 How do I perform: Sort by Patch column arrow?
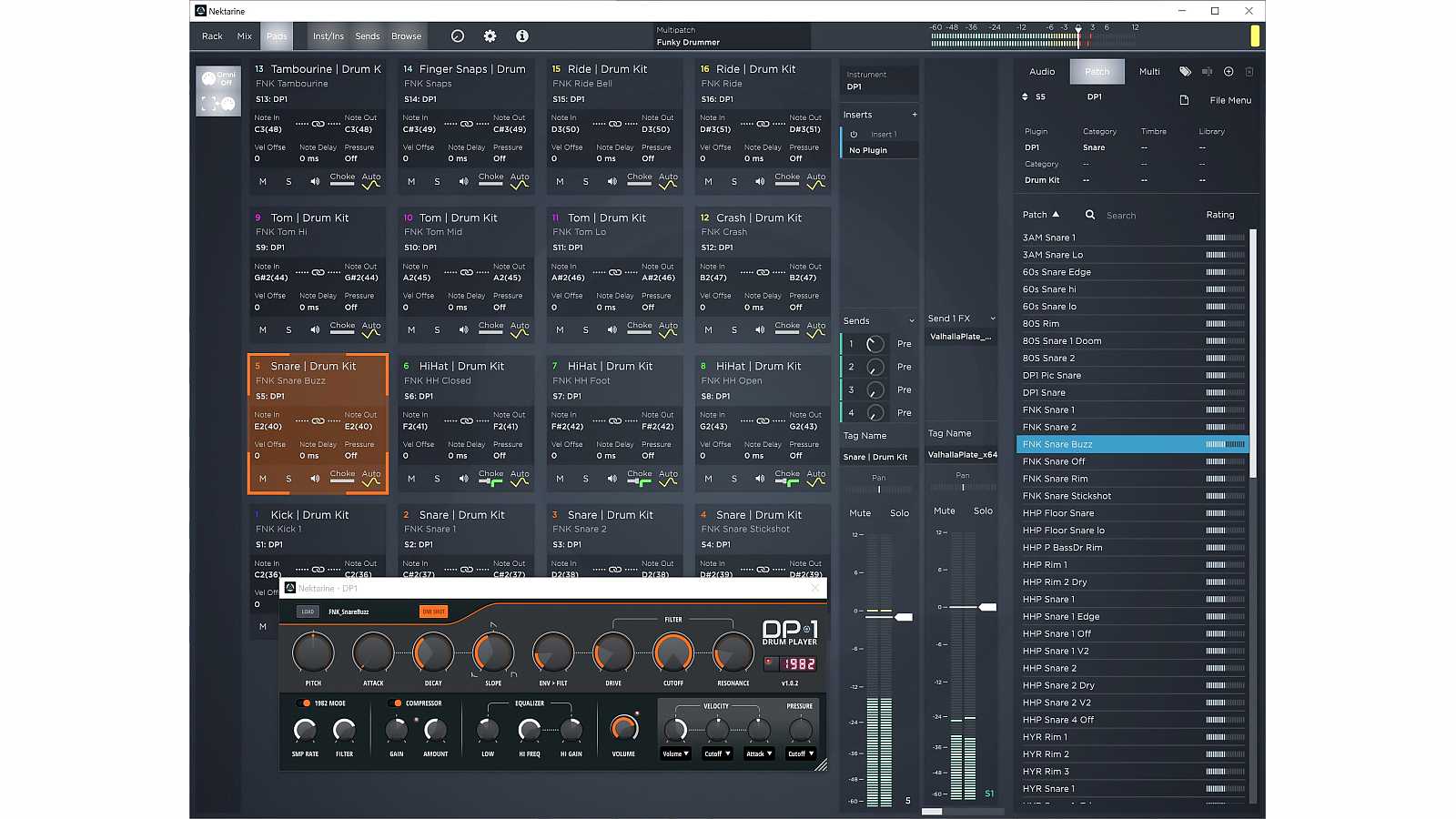1056,215
